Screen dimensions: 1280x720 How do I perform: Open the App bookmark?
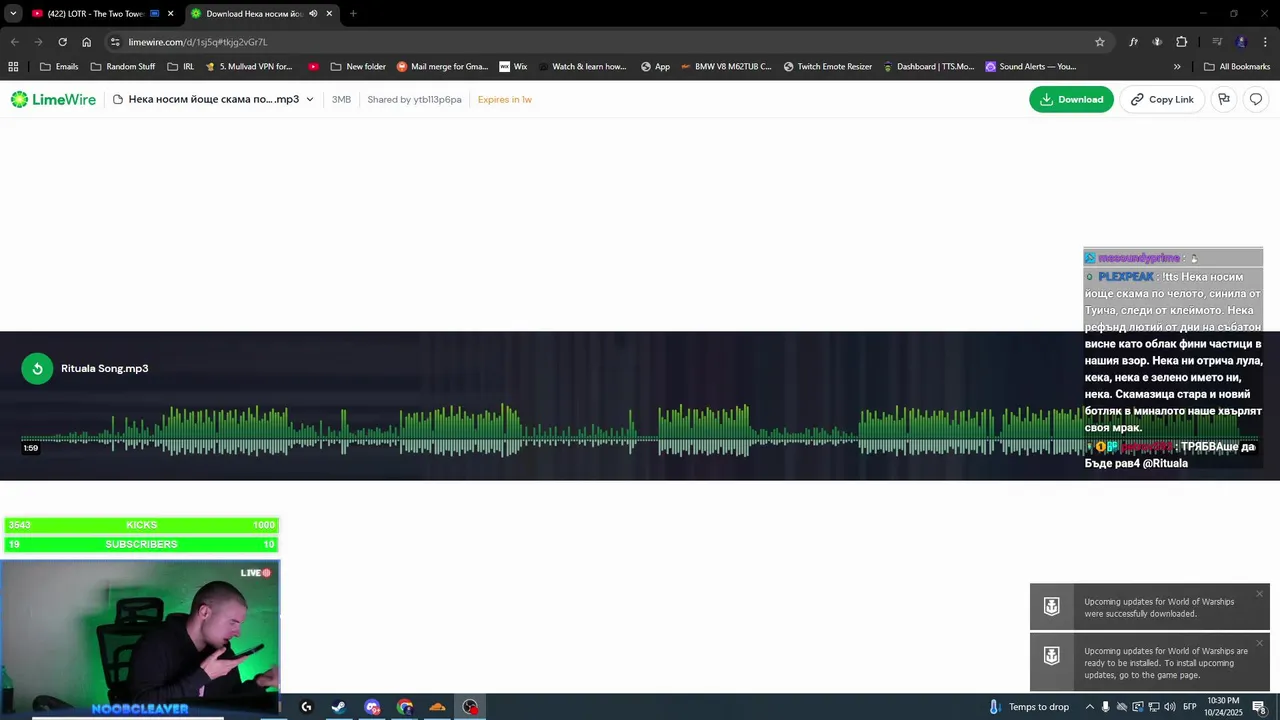(656, 67)
